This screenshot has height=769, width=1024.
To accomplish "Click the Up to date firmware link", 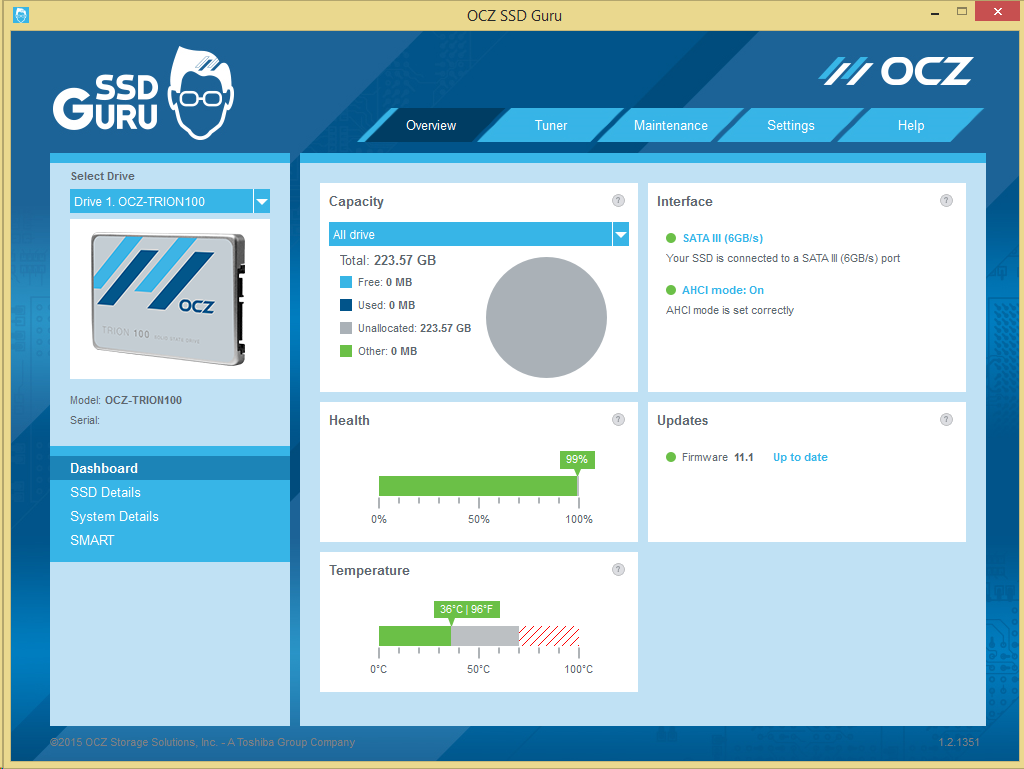I will coord(800,457).
